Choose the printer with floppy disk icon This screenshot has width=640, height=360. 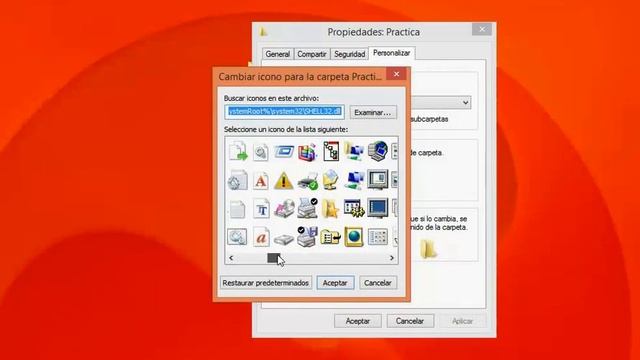(x=307, y=237)
